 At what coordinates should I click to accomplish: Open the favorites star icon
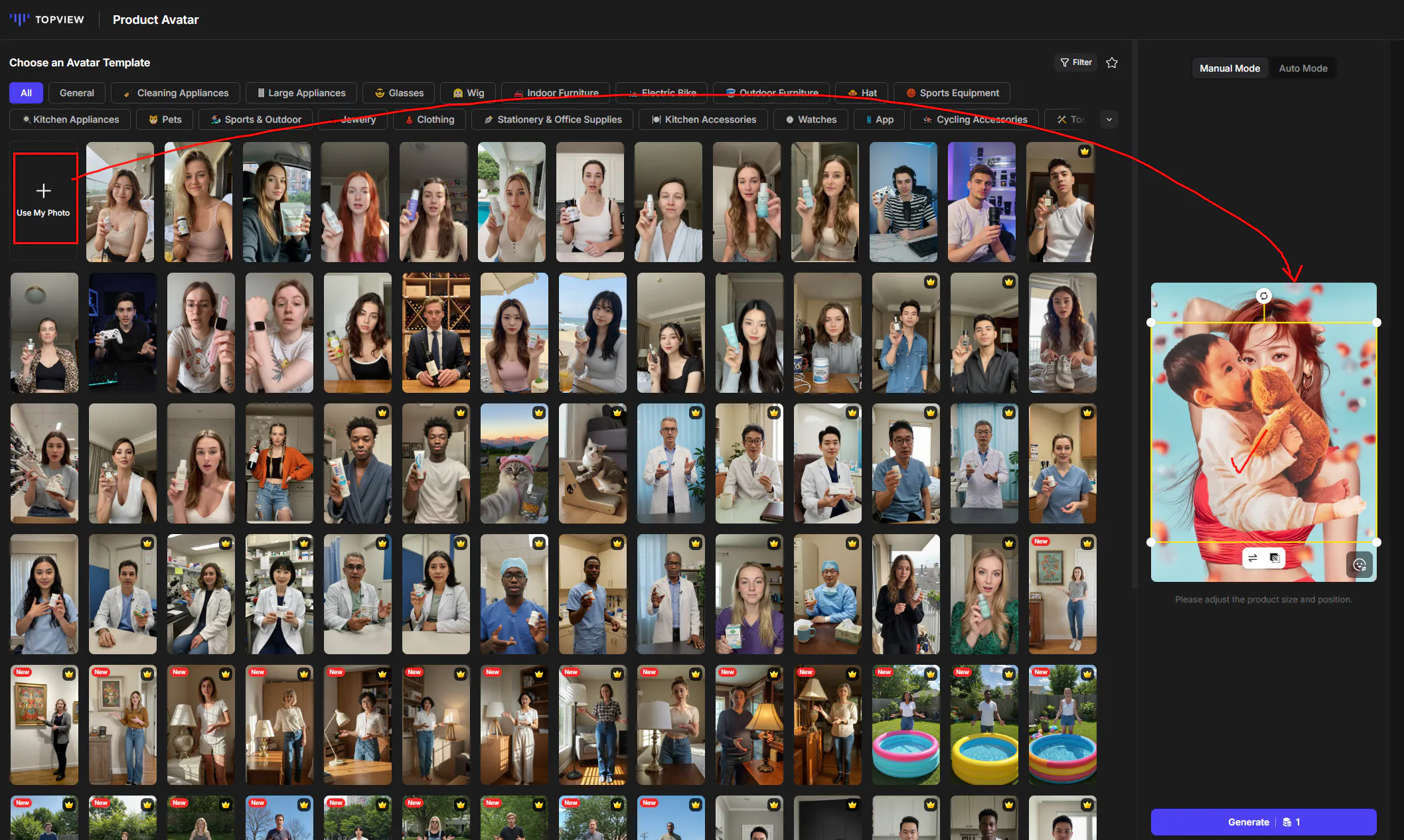pyautogui.click(x=1112, y=62)
